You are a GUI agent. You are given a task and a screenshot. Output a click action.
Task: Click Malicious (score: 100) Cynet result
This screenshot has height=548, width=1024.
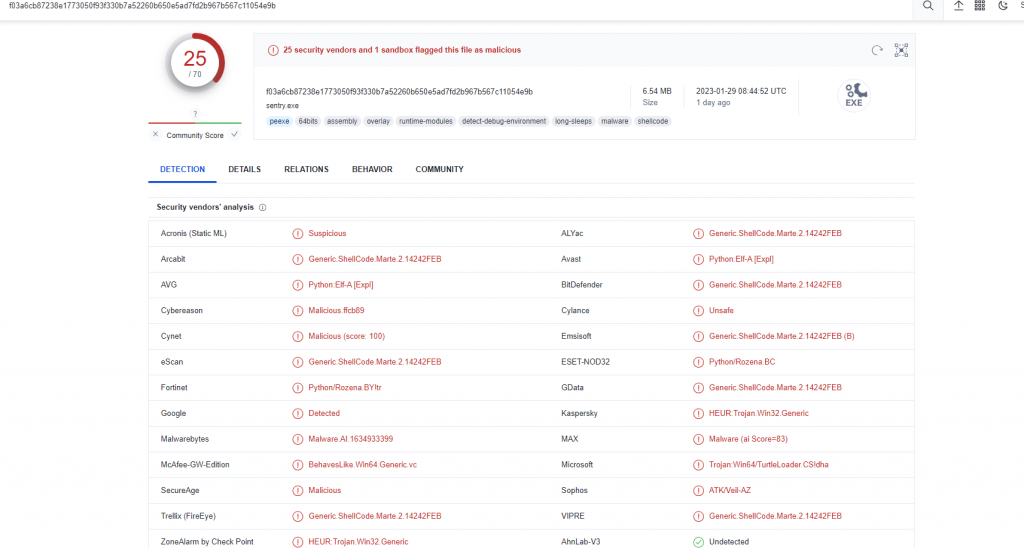coord(347,336)
